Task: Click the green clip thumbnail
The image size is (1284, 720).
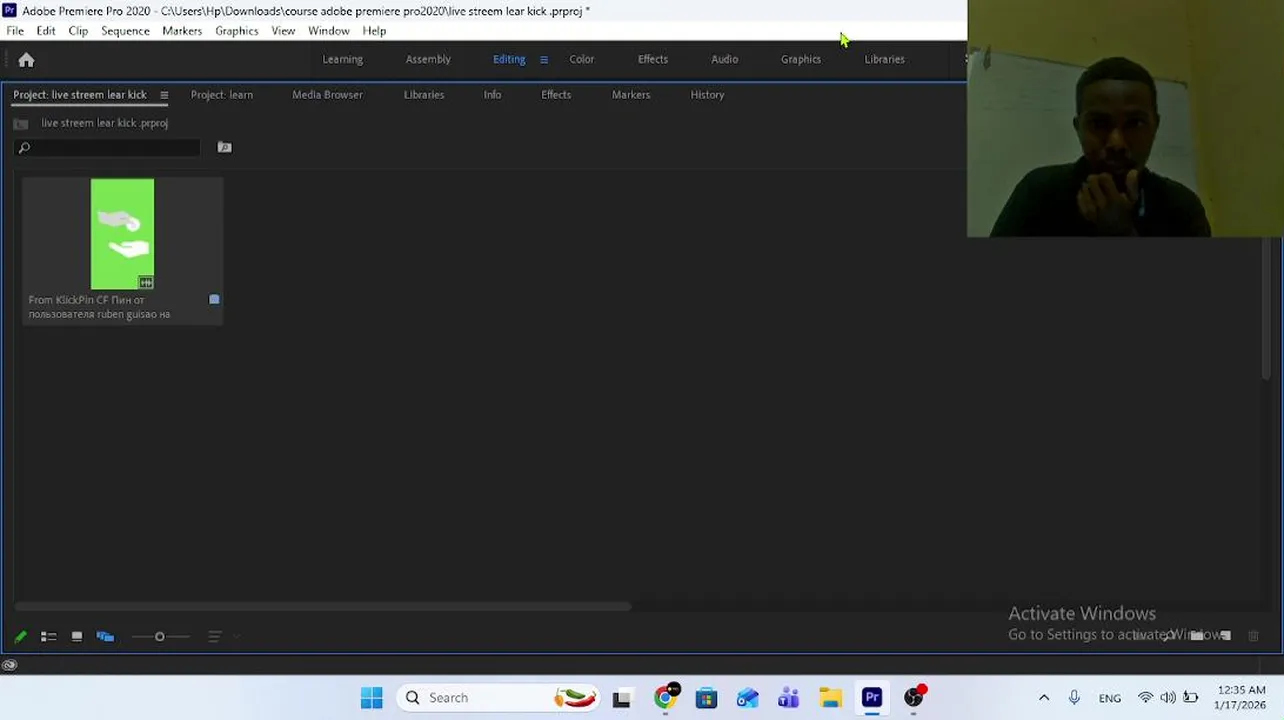Action: click(122, 234)
